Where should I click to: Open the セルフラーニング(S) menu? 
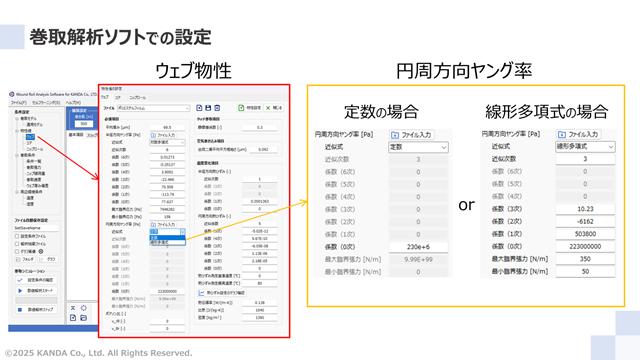[46, 103]
